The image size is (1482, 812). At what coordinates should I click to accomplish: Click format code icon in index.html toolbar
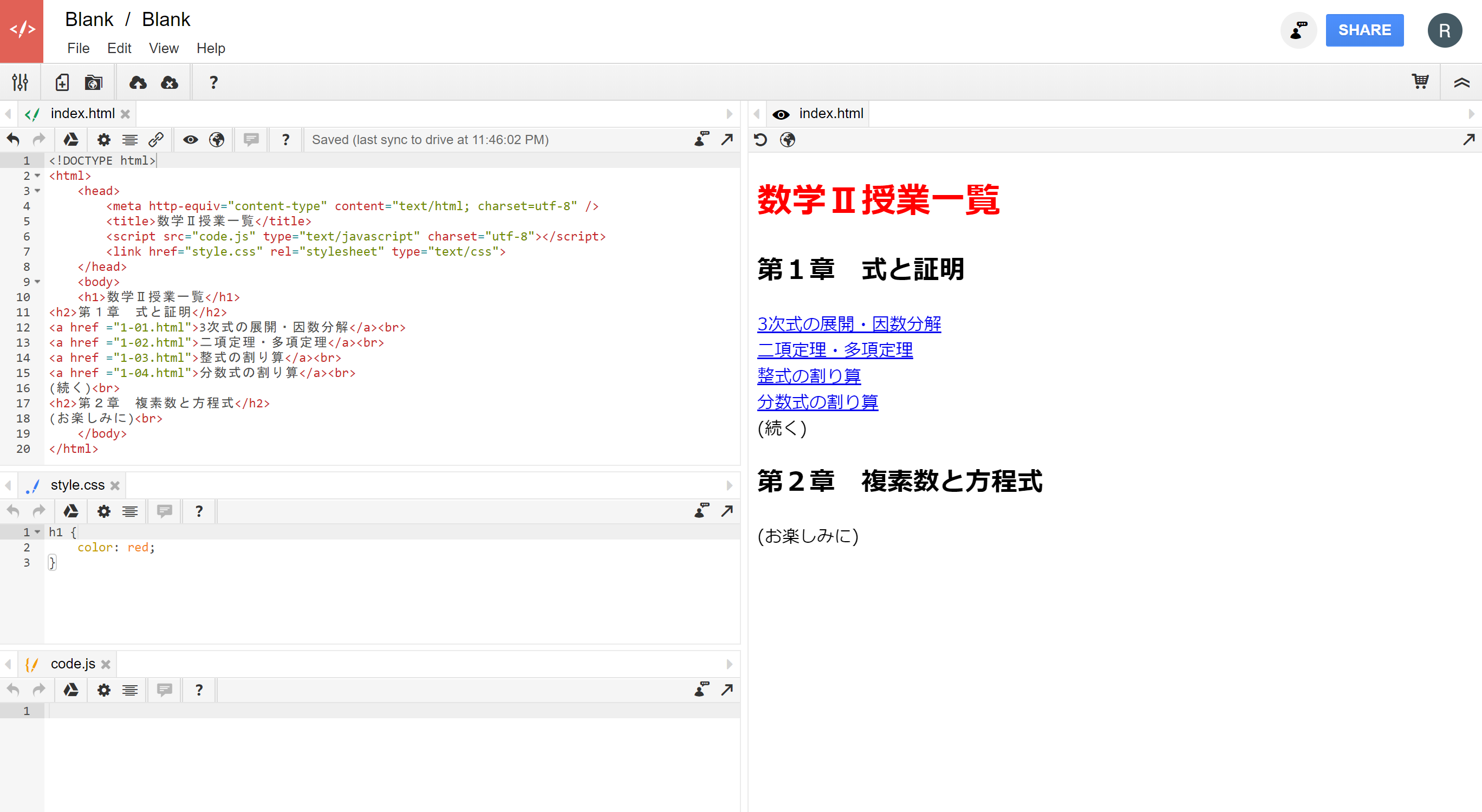[130, 139]
